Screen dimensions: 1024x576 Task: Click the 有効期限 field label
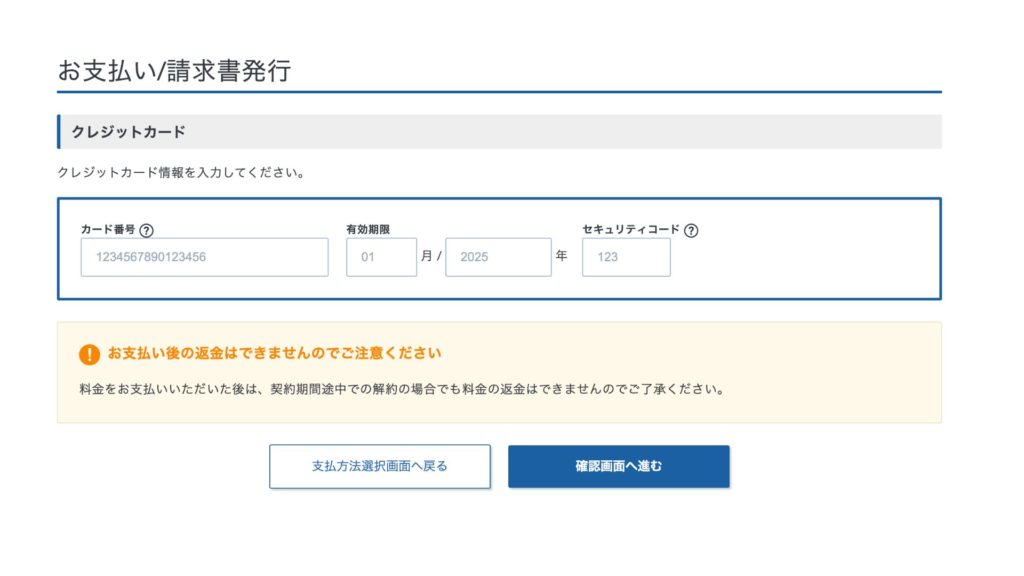click(368, 230)
